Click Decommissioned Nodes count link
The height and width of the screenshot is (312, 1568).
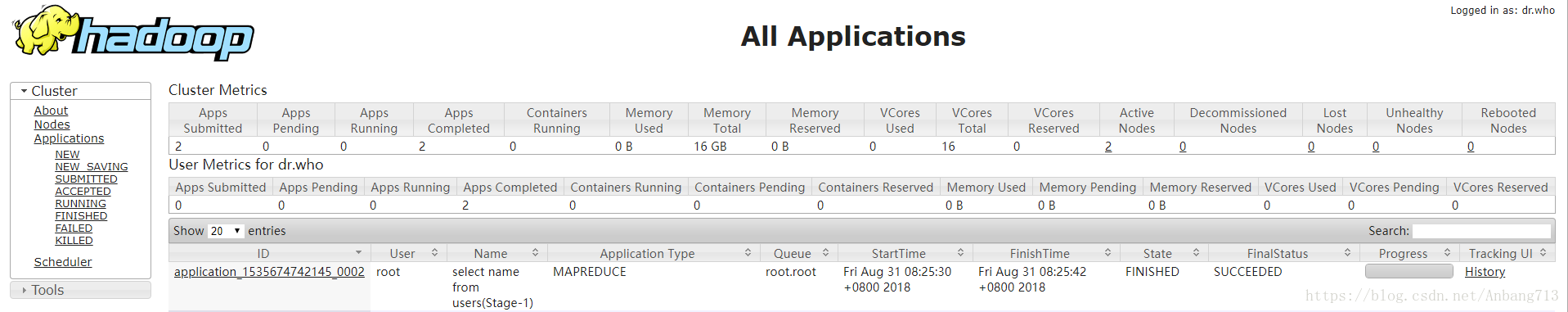click(x=1183, y=147)
